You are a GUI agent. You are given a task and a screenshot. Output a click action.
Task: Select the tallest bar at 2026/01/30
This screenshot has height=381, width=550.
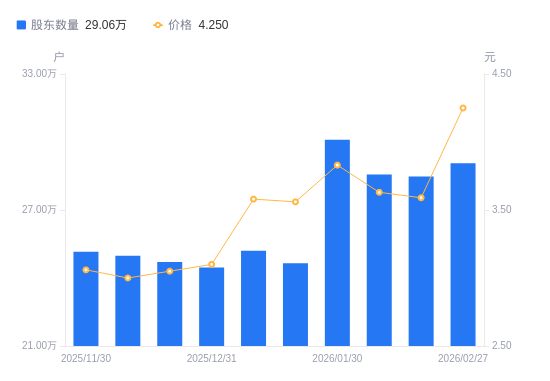click(337, 243)
